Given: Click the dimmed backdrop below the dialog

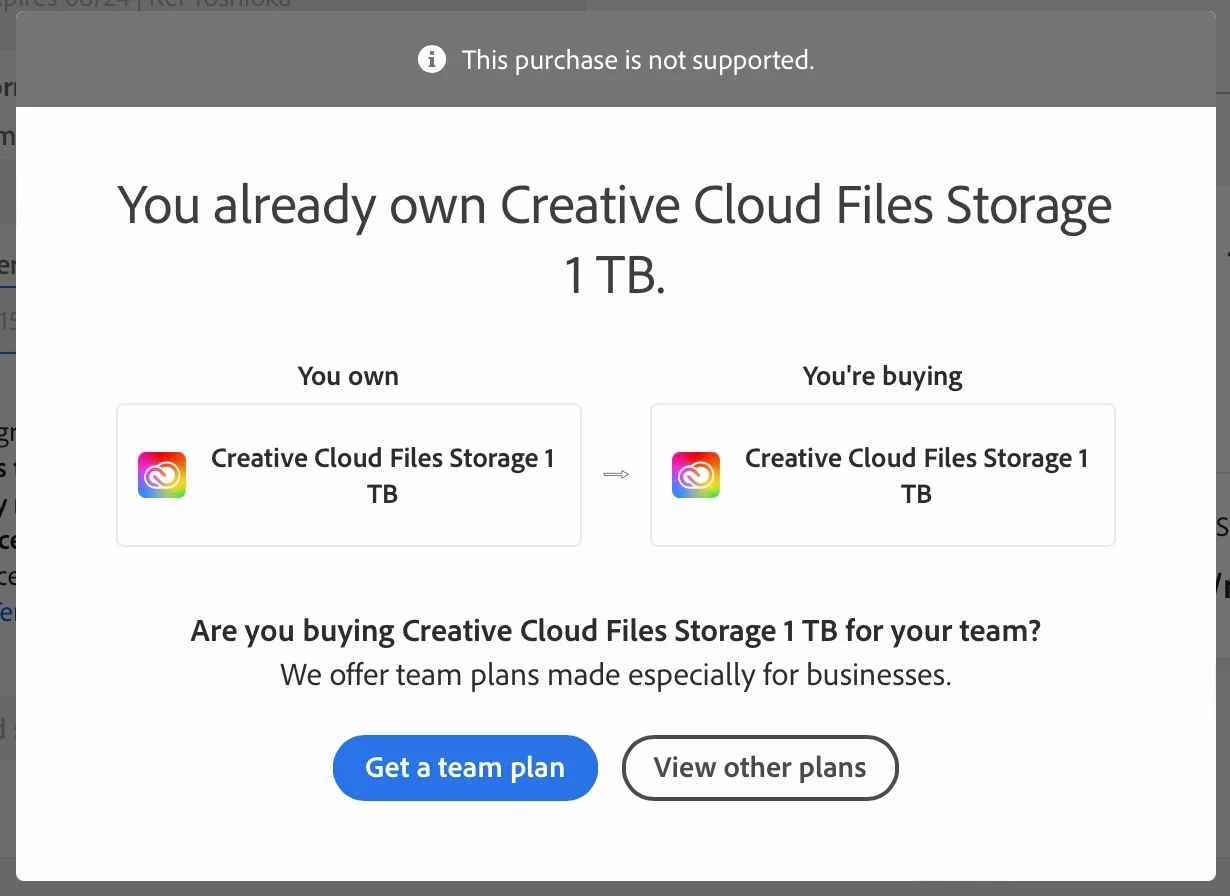Looking at the screenshot, I should click(x=615, y=889).
